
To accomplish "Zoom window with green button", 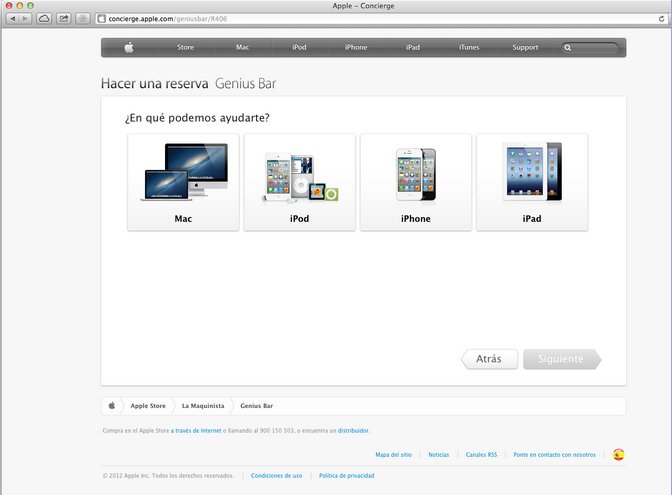I will click(x=30, y=6).
